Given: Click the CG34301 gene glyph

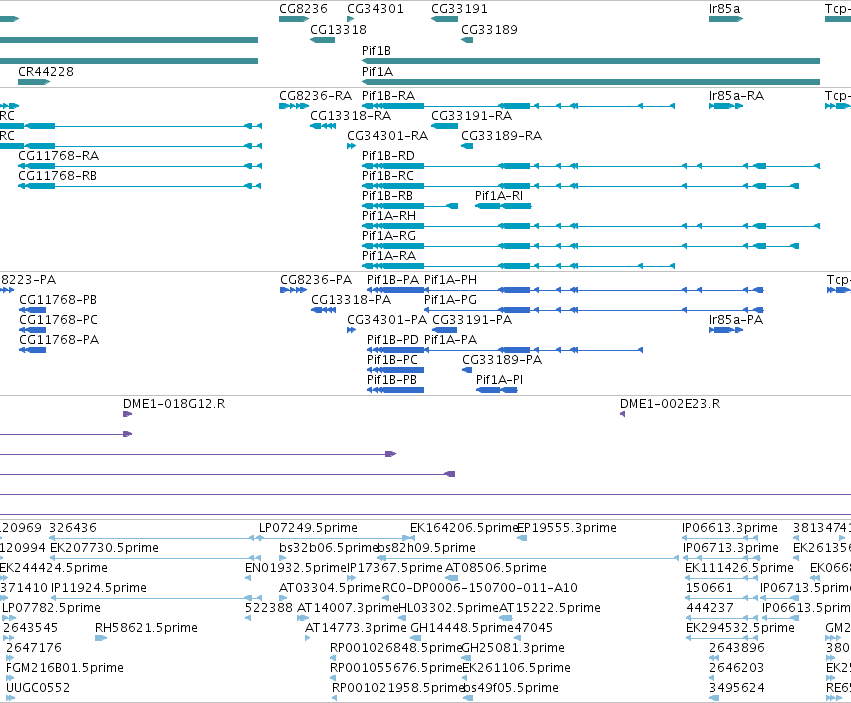Looking at the screenshot, I should 351,19.
